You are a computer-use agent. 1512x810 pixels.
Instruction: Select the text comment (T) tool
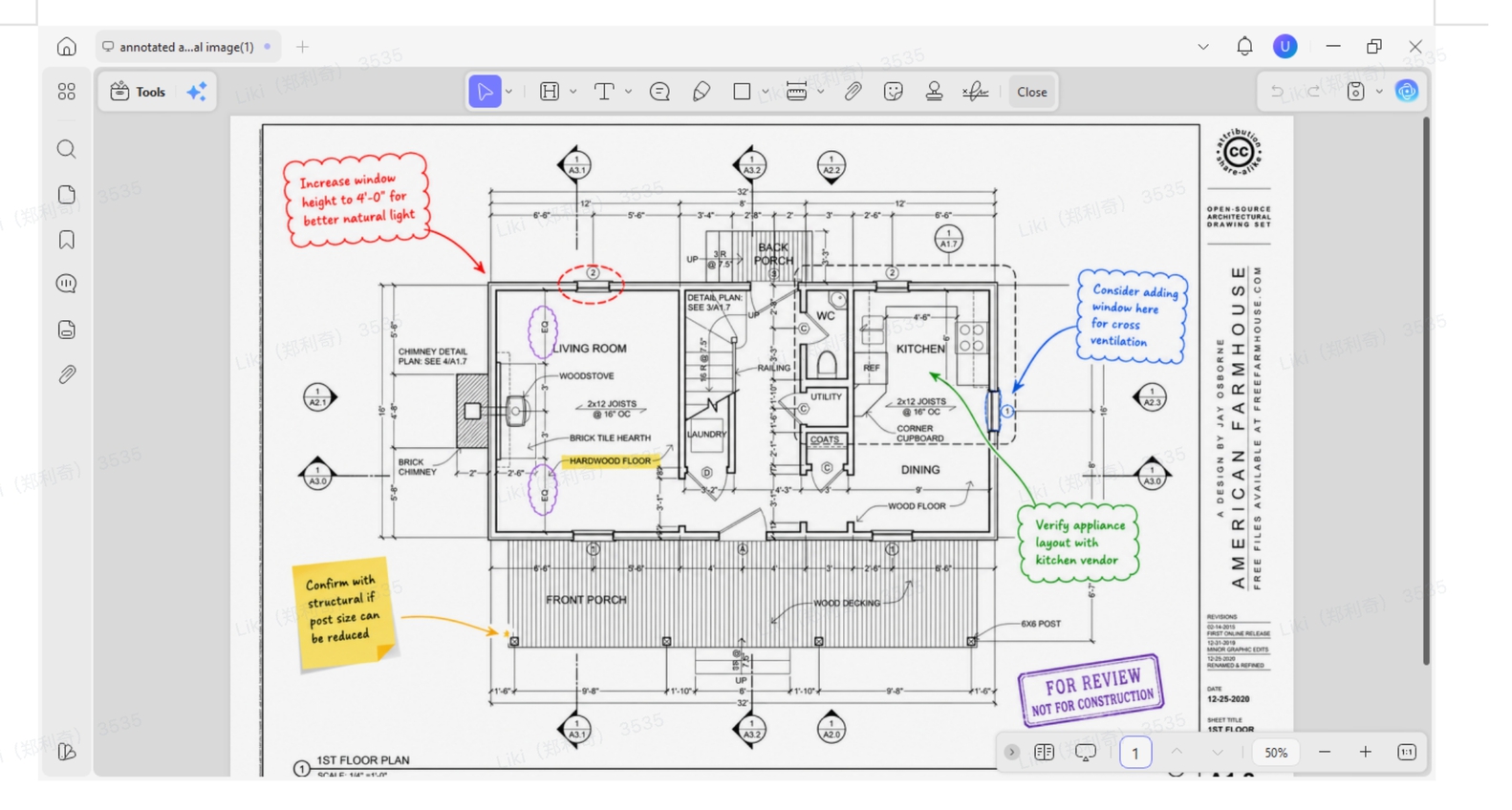tap(604, 92)
